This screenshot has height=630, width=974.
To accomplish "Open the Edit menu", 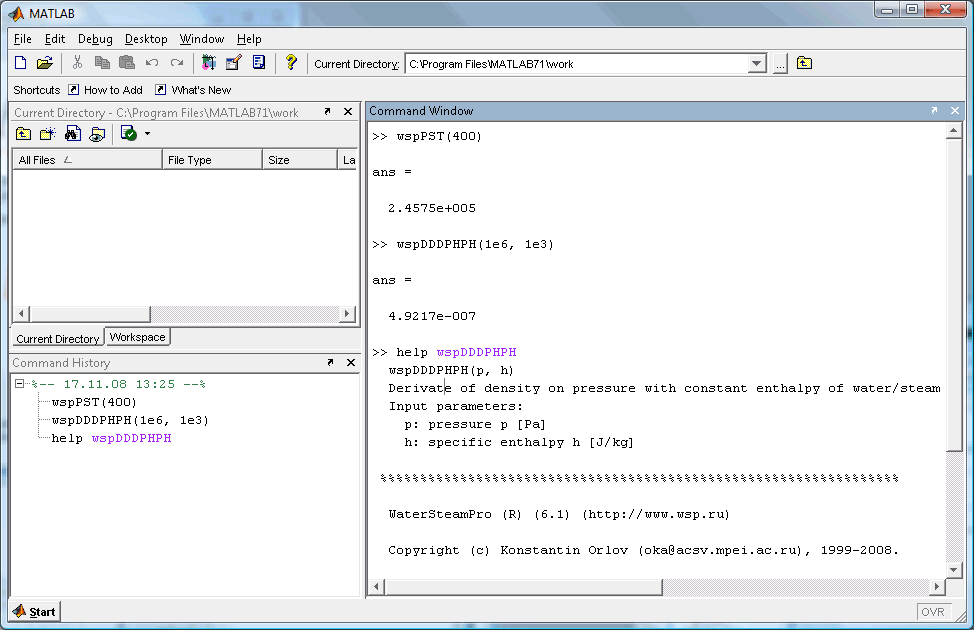I will (55, 39).
